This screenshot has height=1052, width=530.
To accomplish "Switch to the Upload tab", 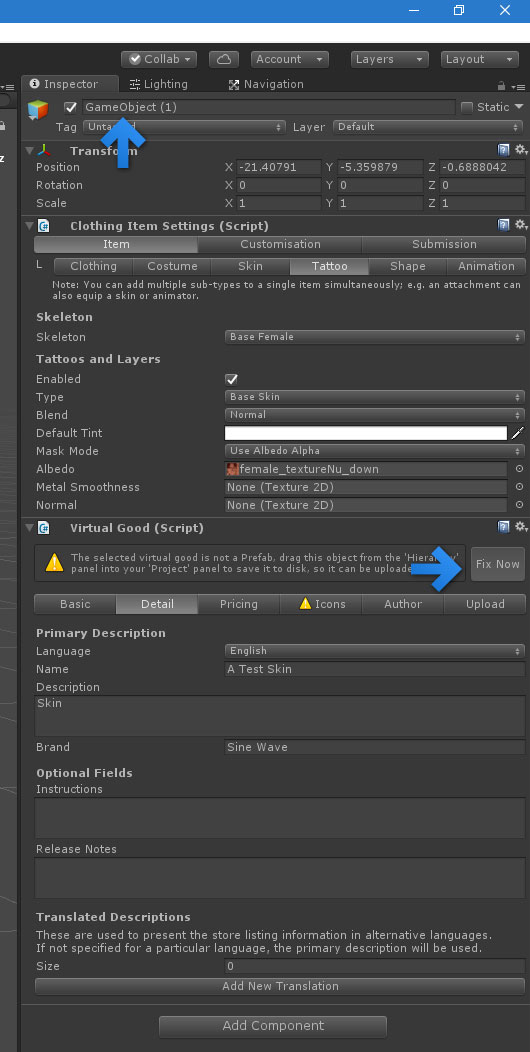I will point(485,604).
